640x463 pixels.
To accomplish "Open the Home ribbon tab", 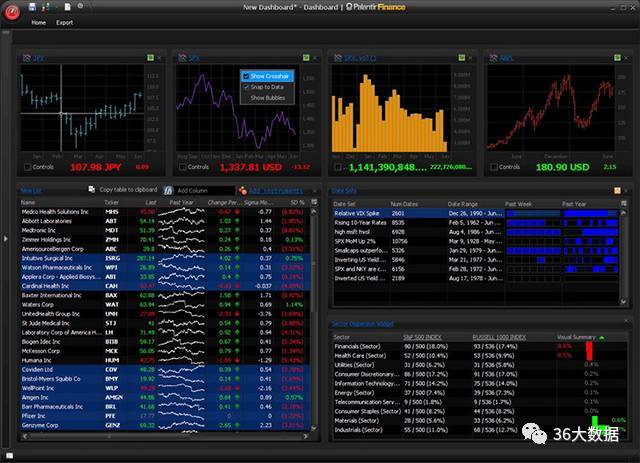I will pyautogui.click(x=39, y=23).
